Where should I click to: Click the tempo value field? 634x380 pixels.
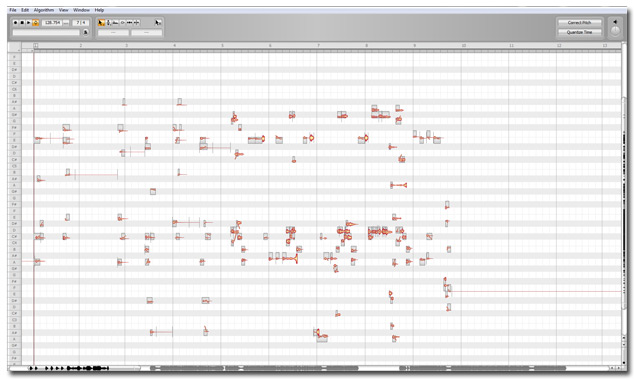pos(52,23)
